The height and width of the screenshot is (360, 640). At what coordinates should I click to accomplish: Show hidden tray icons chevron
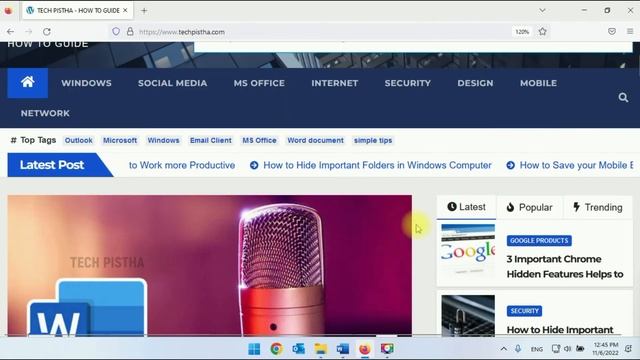point(504,349)
